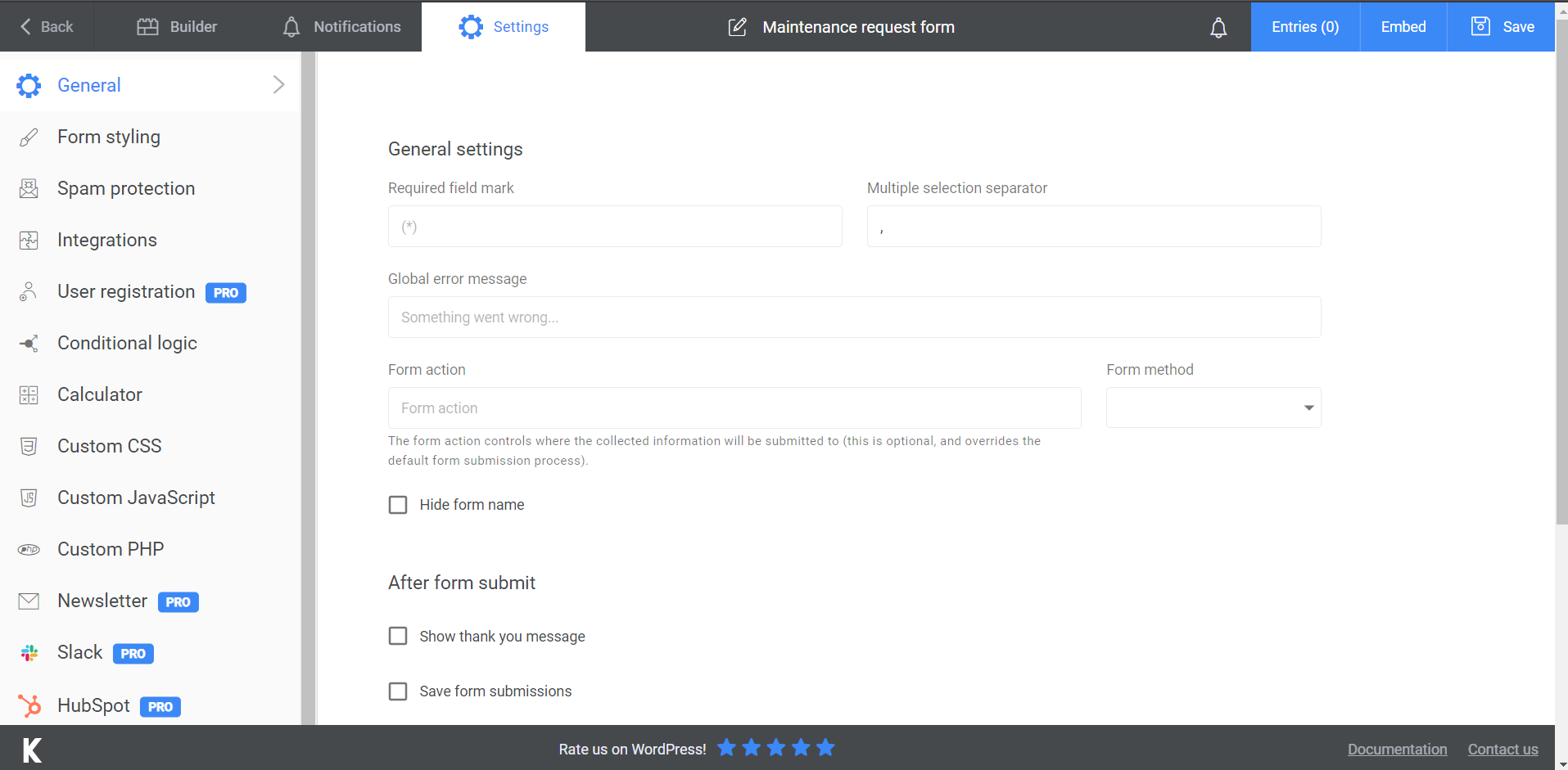Image resolution: width=1568 pixels, height=770 pixels.
Task: Click the Custom JavaScript icon
Action: pos(29,498)
